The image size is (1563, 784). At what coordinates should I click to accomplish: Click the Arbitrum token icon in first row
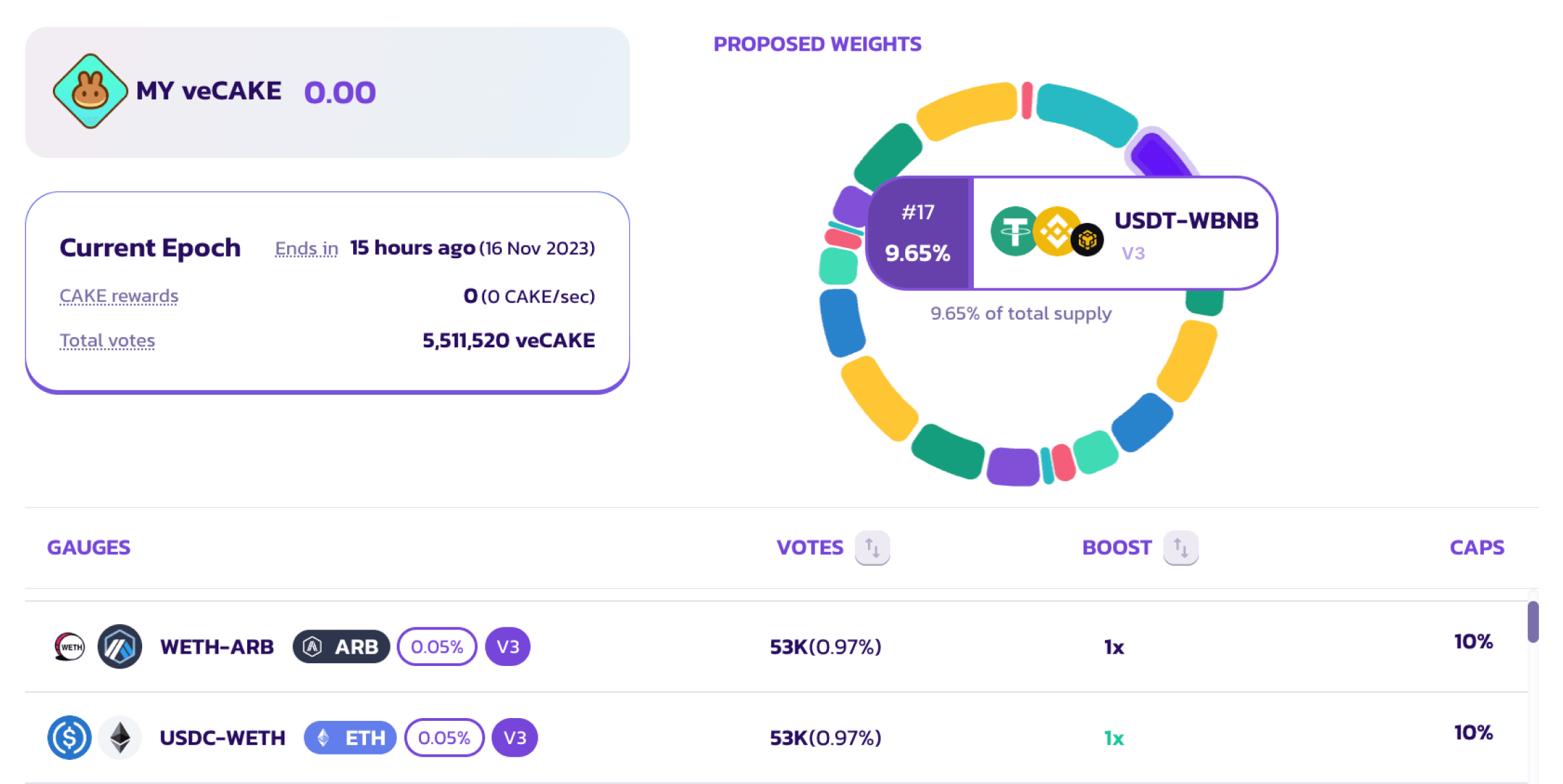click(x=119, y=647)
